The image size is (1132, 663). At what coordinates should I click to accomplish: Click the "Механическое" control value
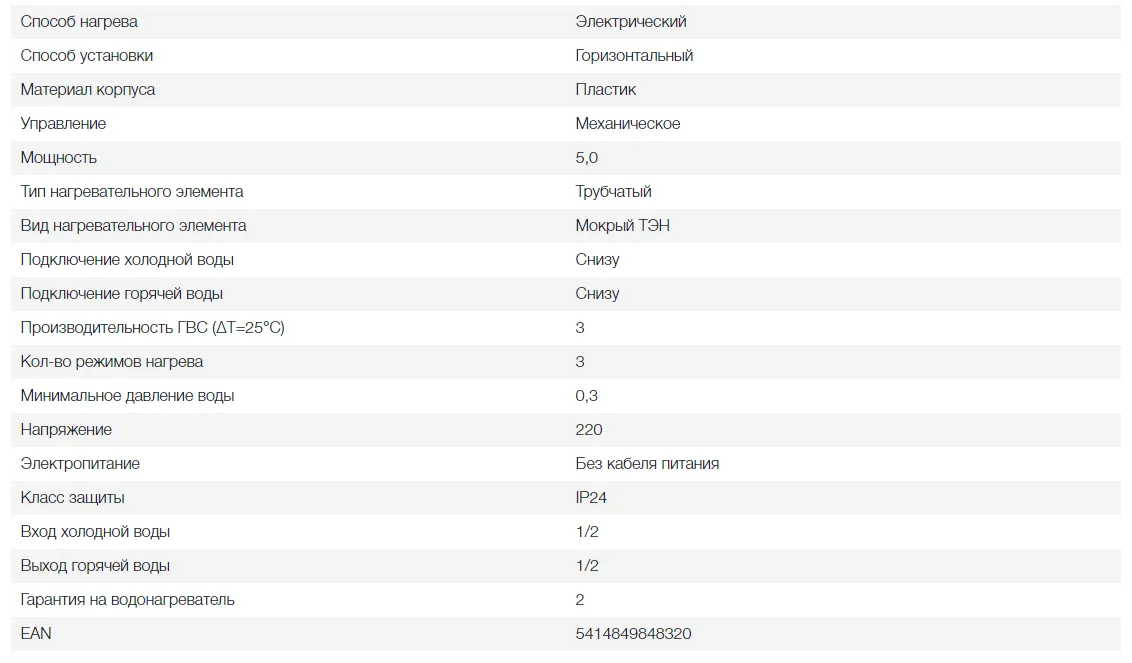point(628,124)
